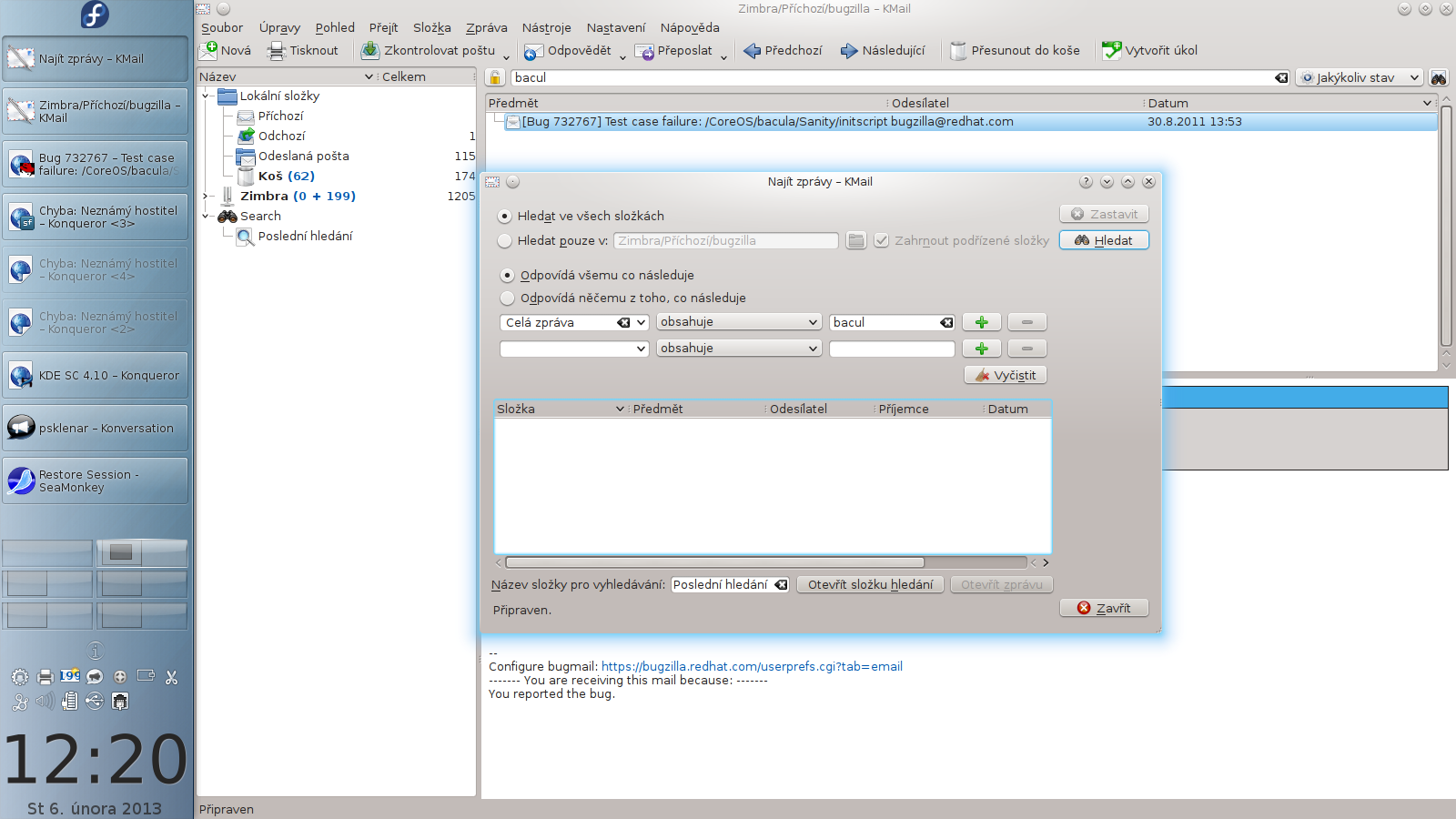The height and width of the screenshot is (819, 1456).
Task: Open the Pohled menu
Action: [x=335, y=28]
